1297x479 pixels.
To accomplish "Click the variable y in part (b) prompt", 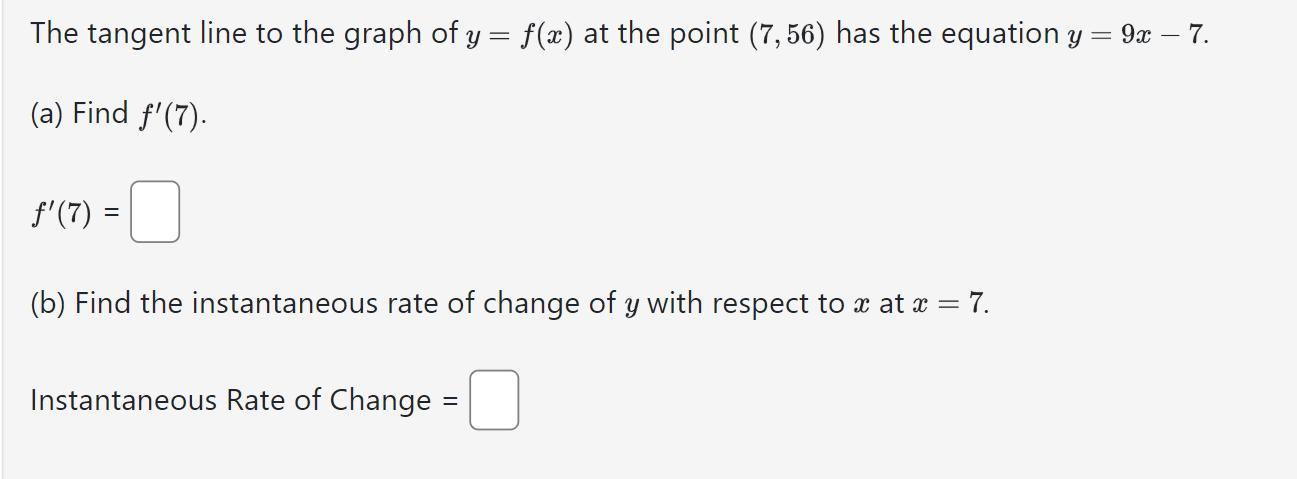I will (630, 305).
